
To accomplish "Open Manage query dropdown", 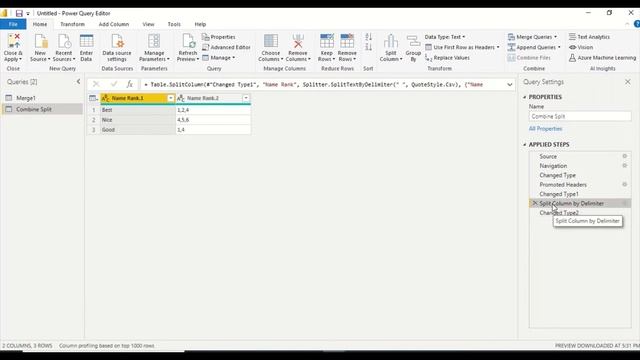I will 219,58.
